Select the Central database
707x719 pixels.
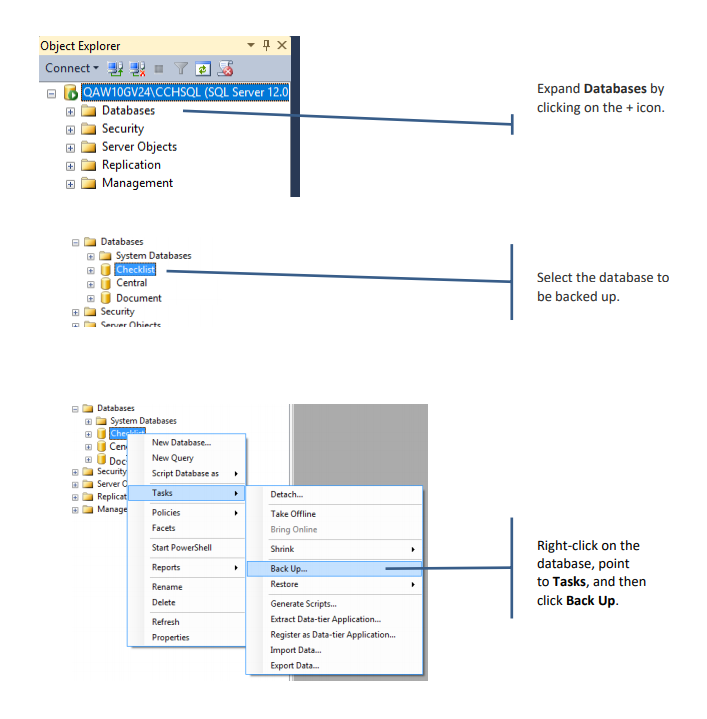pyautogui.click(x=132, y=283)
